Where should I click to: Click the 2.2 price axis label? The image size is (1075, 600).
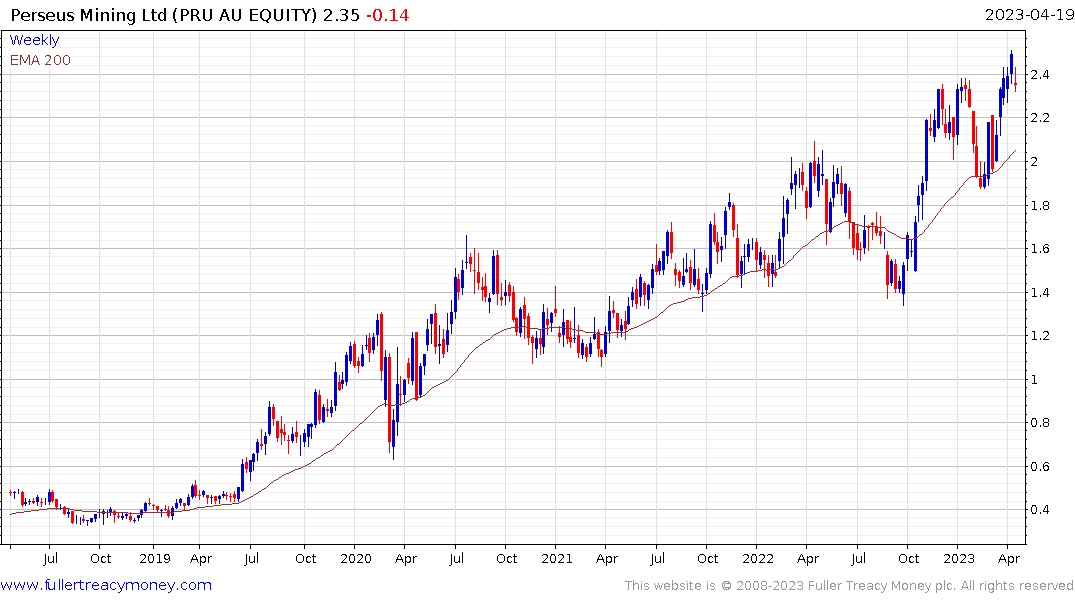click(1039, 118)
